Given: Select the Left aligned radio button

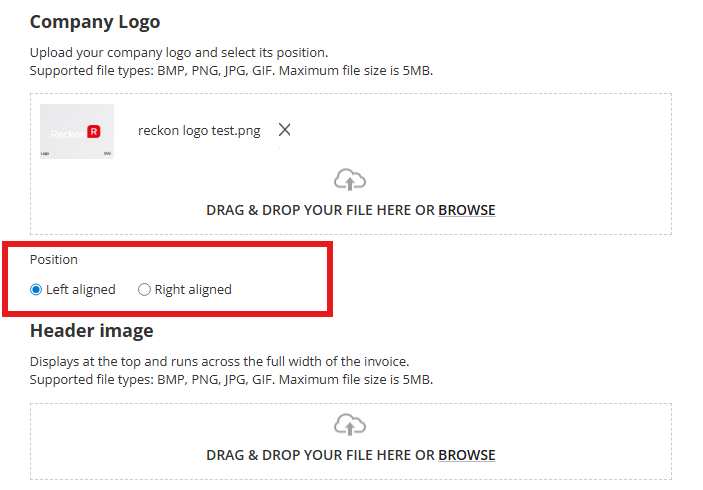Looking at the screenshot, I should pos(36,290).
